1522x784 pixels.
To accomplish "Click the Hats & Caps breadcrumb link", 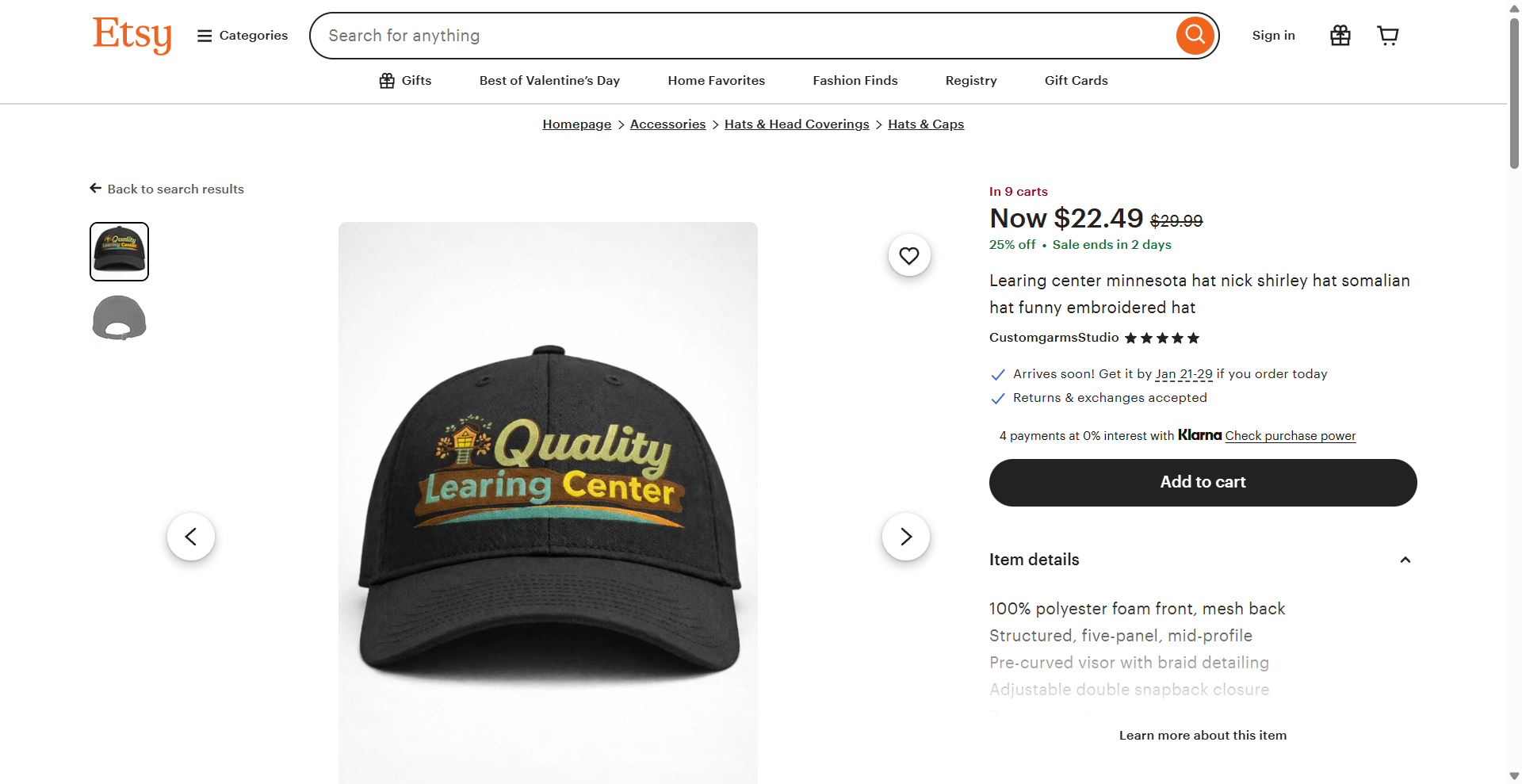I will [925, 124].
